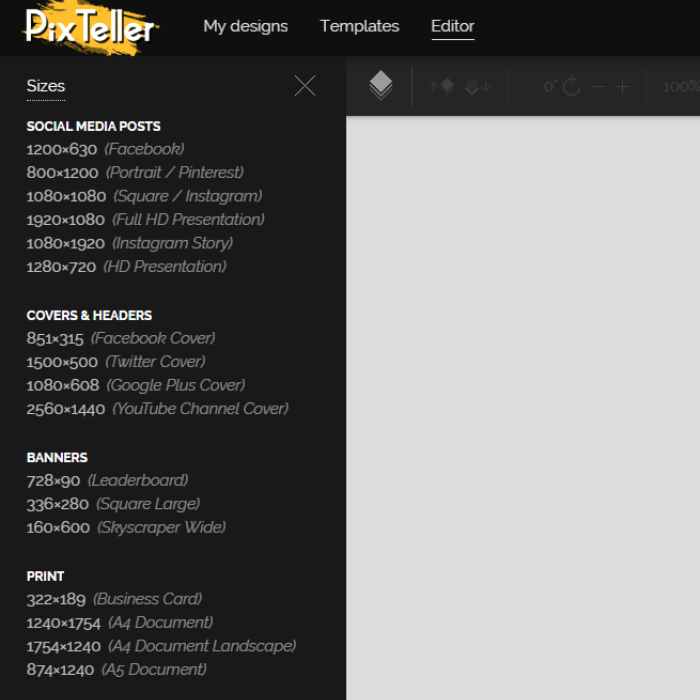
Task: Click the 100% zoom value
Action: click(681, 86)
